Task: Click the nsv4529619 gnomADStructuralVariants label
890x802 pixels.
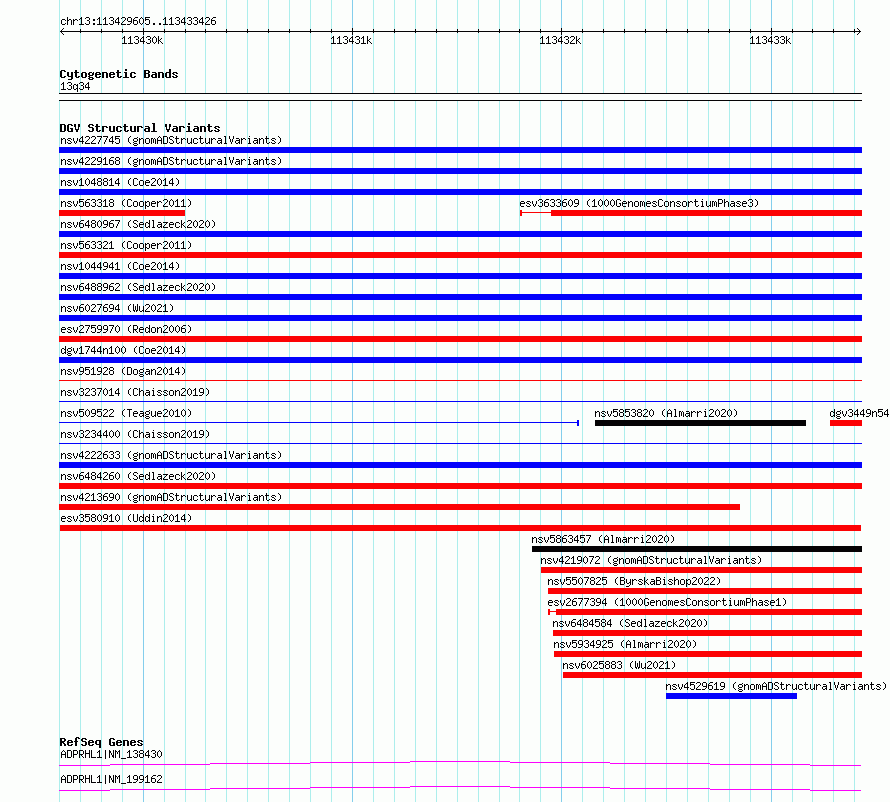Action: point(776,686)
